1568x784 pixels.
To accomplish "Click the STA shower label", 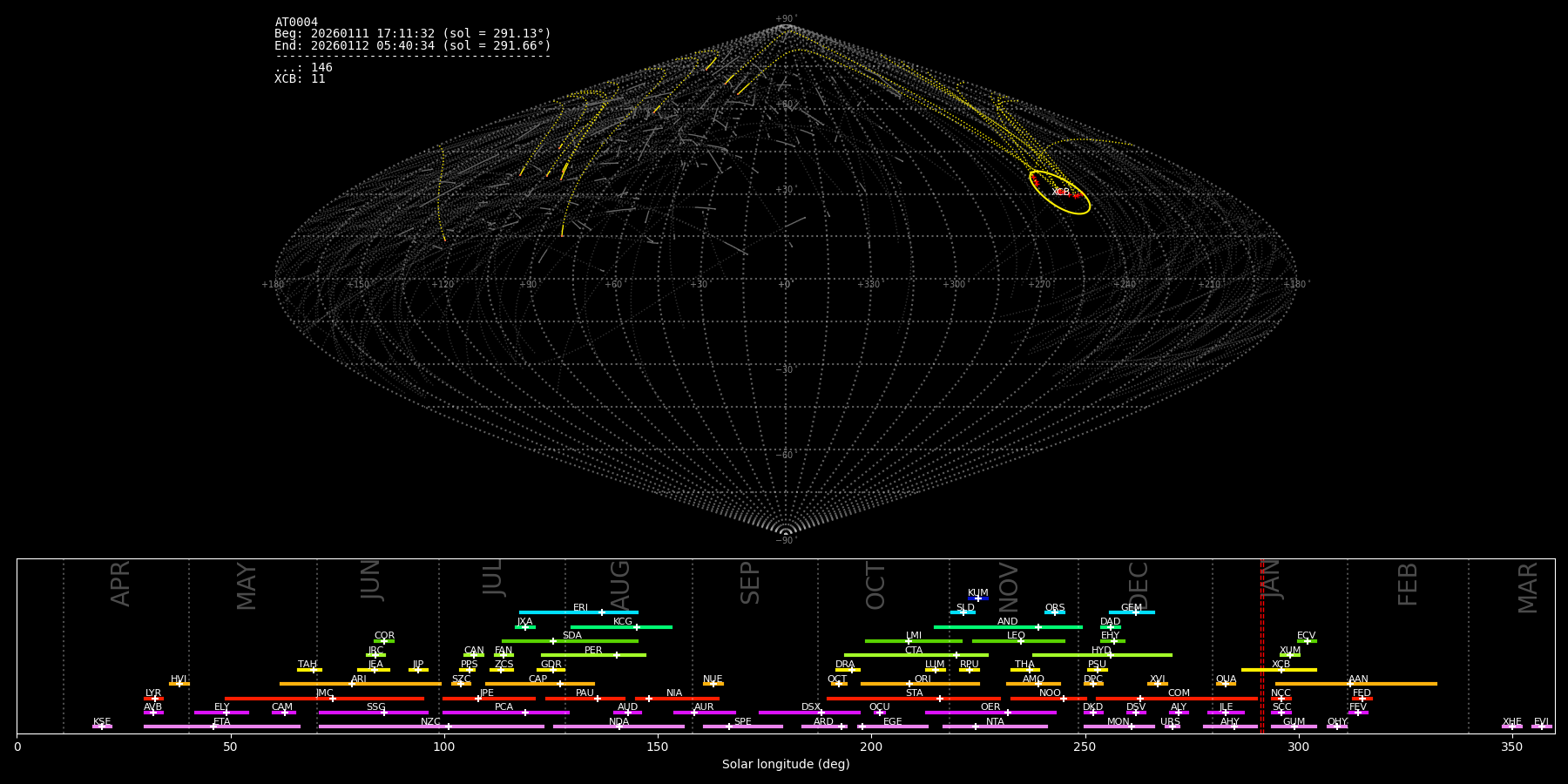I will coord(914,693).
